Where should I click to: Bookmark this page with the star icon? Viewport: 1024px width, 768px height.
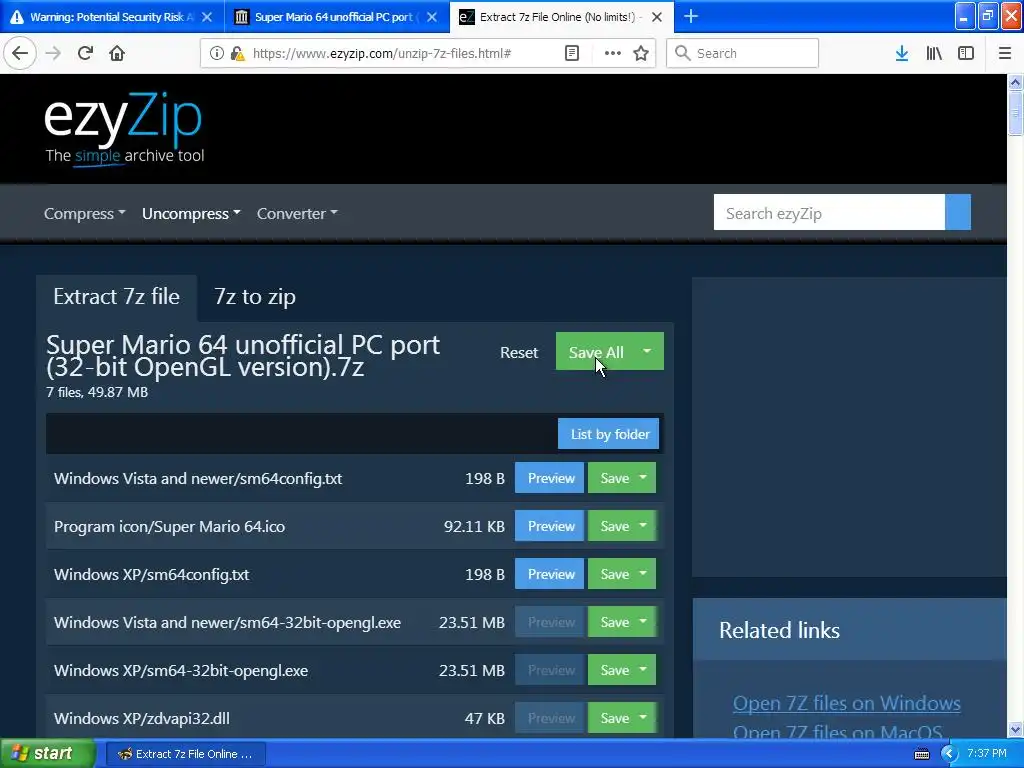[641, 53]
